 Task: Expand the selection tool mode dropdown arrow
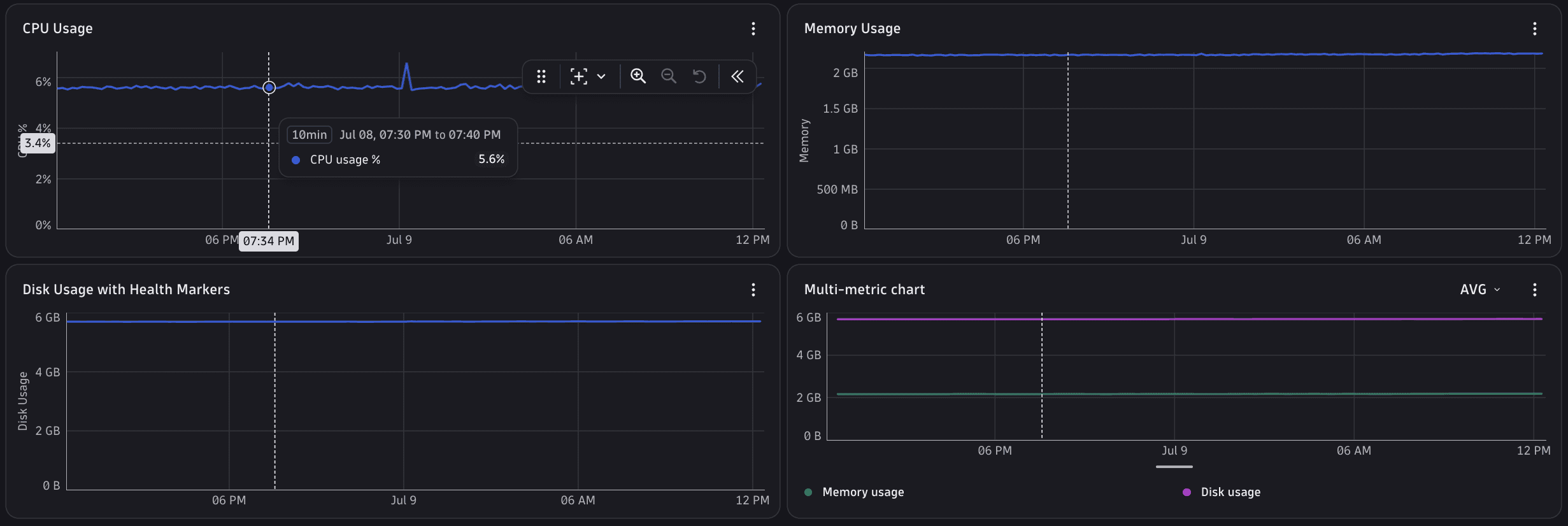[601, 76]
